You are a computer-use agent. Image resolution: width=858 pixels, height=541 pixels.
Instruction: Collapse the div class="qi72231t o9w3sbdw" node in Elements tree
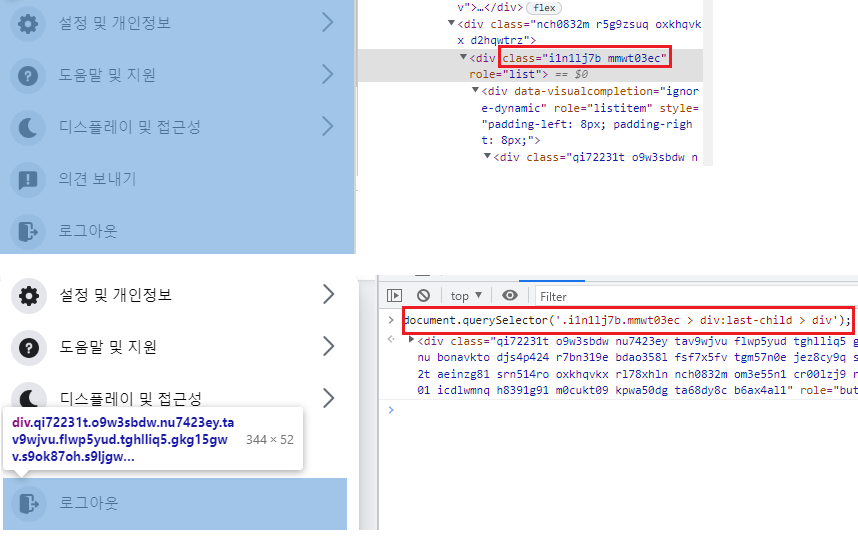(x=488, y=156)
